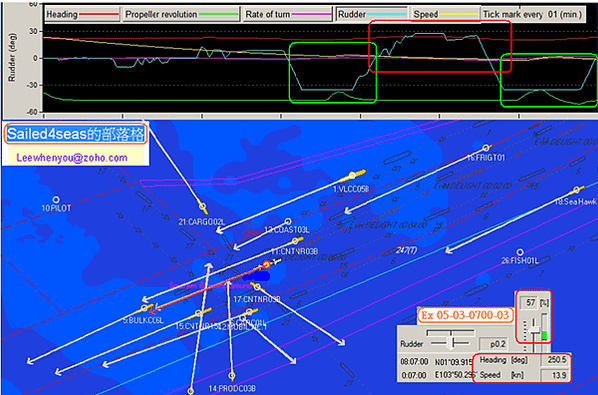Viewport: 598px width, 395px height.
Task: Select the 10:PILOT vessel marker
Action: pos(56,200)
